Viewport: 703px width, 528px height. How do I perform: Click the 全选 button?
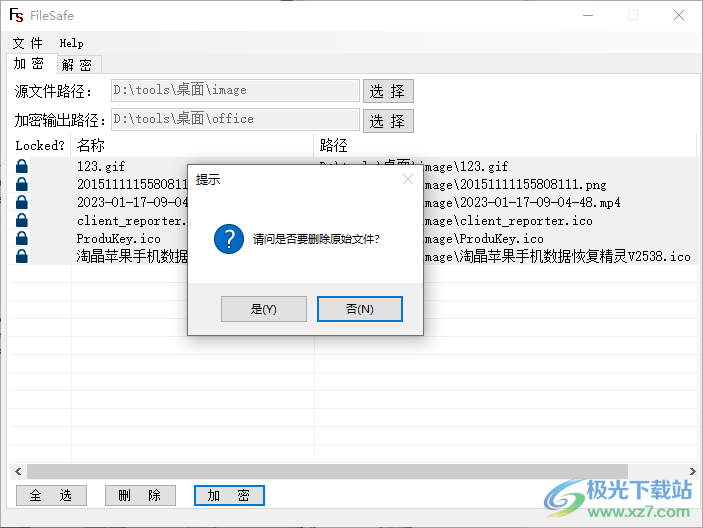point(51,495)
